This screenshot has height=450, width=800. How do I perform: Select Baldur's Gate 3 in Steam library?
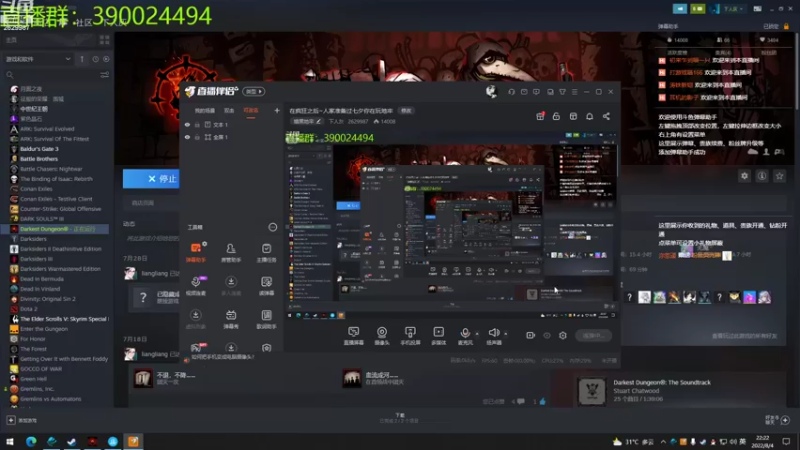39,149
